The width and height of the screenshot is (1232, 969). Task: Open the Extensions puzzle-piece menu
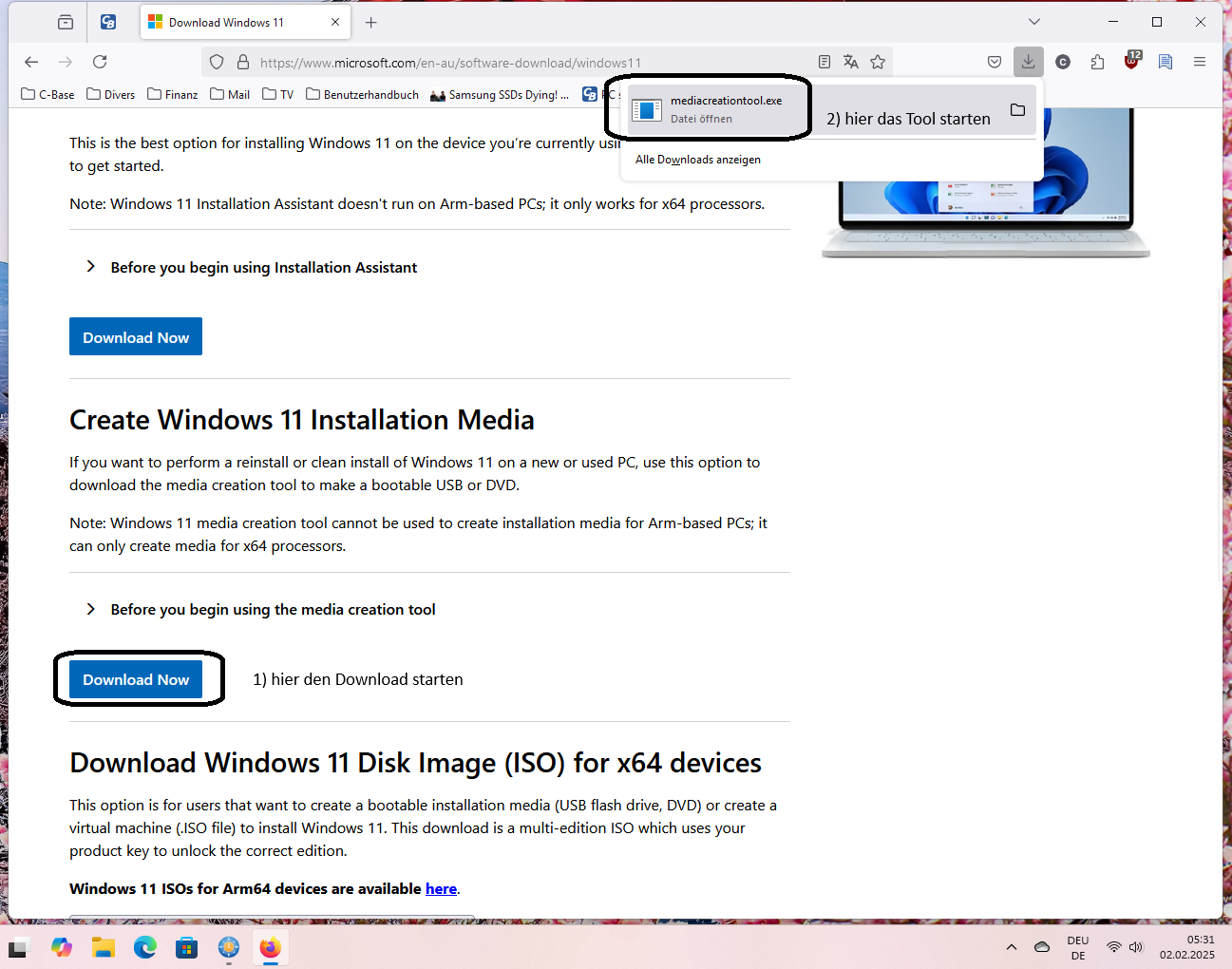1097,62
